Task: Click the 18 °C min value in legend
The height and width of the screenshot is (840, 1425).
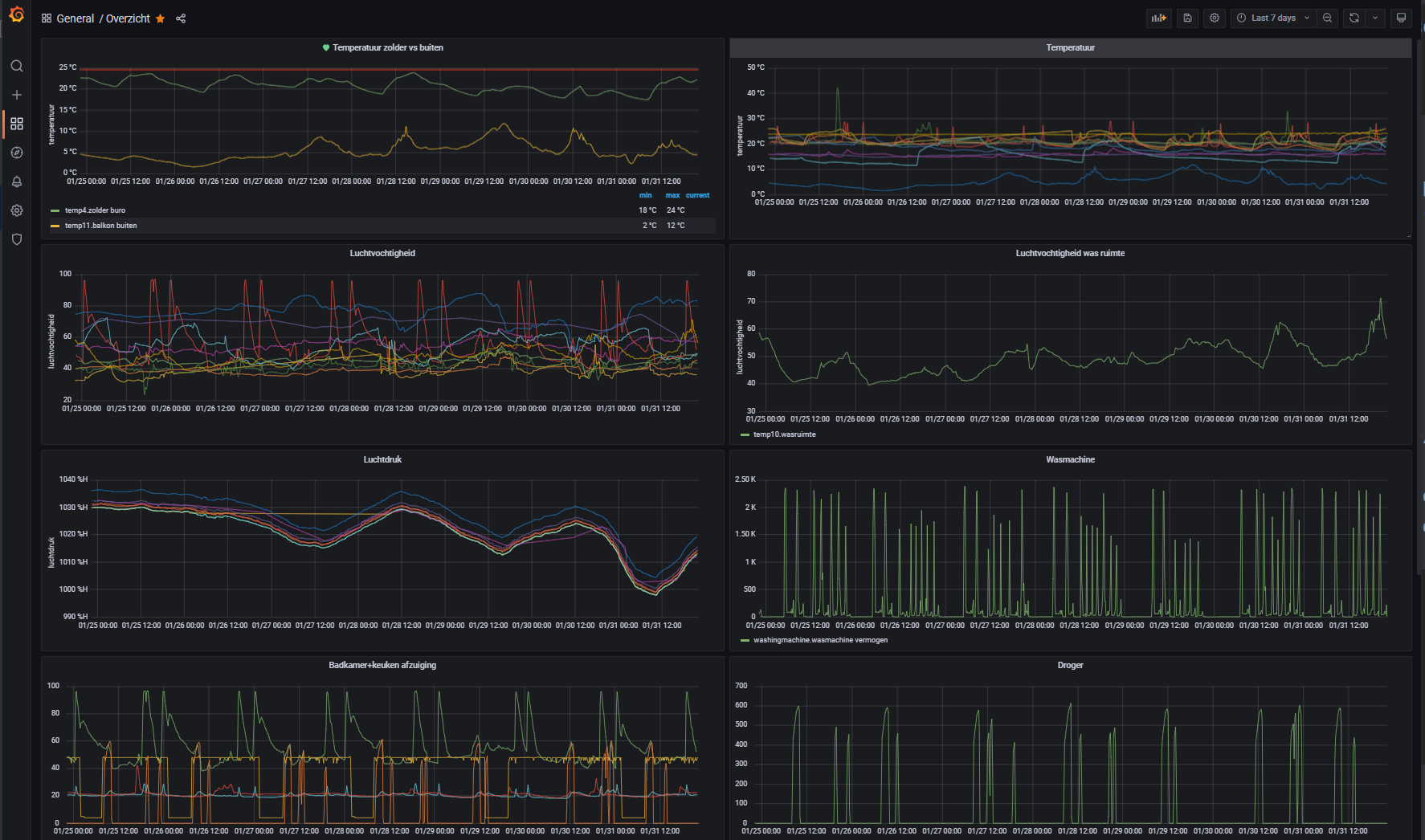Action: pos(647,210)
